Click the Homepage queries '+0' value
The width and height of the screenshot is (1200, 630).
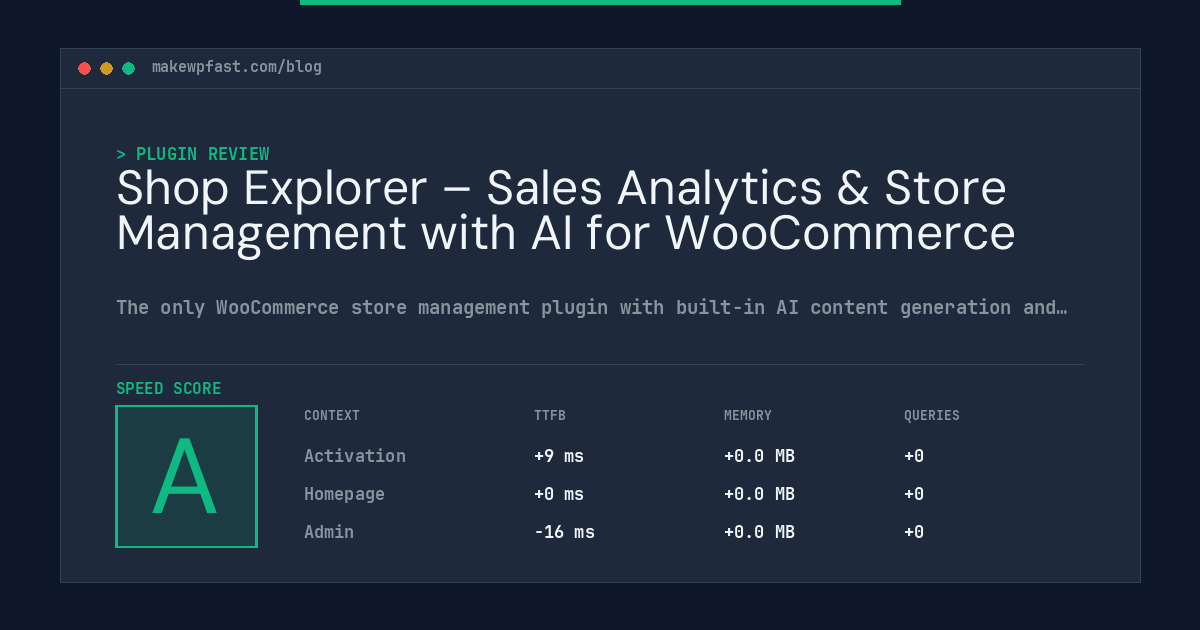(914, 494)
